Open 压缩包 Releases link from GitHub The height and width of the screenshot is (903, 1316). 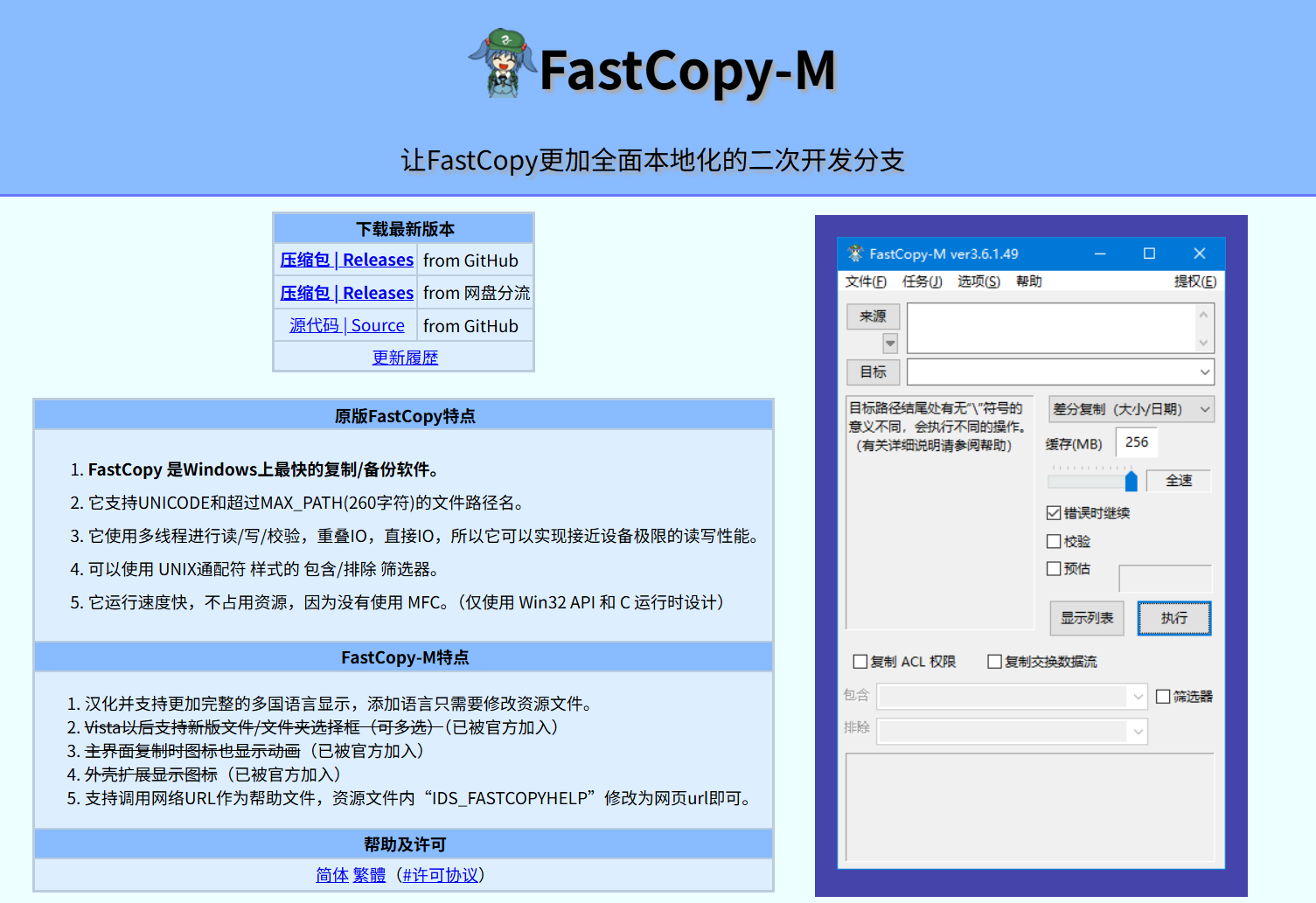(346, 260)
